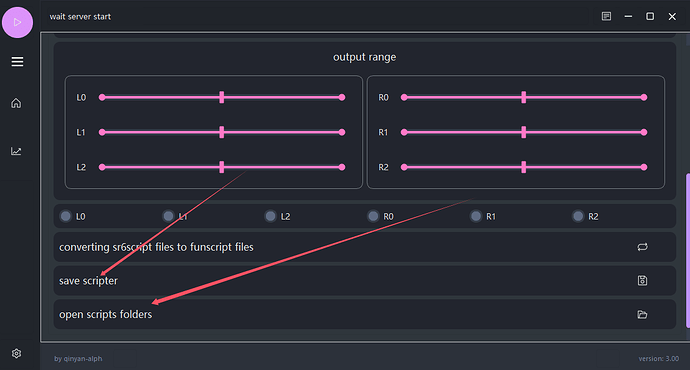
Task: Open settings gear in sidebar
Action: coord(16,353)
